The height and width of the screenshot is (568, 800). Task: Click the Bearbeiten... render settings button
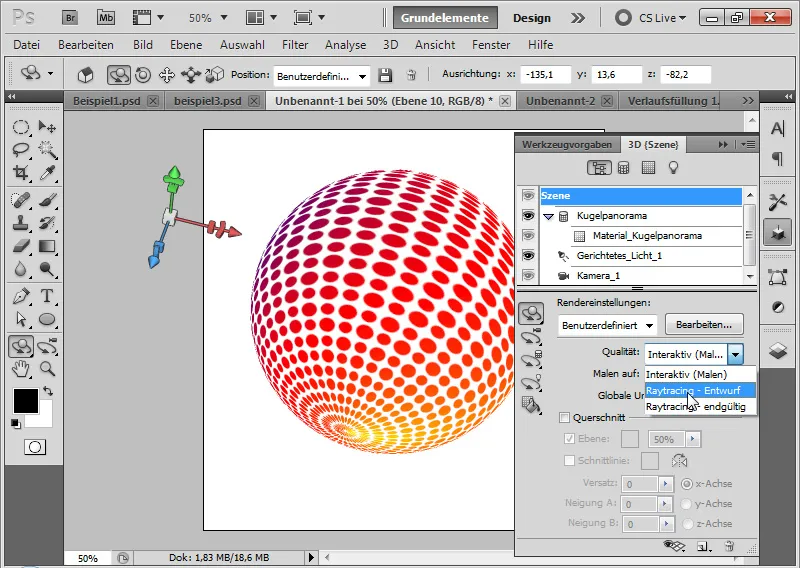[704, 325]
